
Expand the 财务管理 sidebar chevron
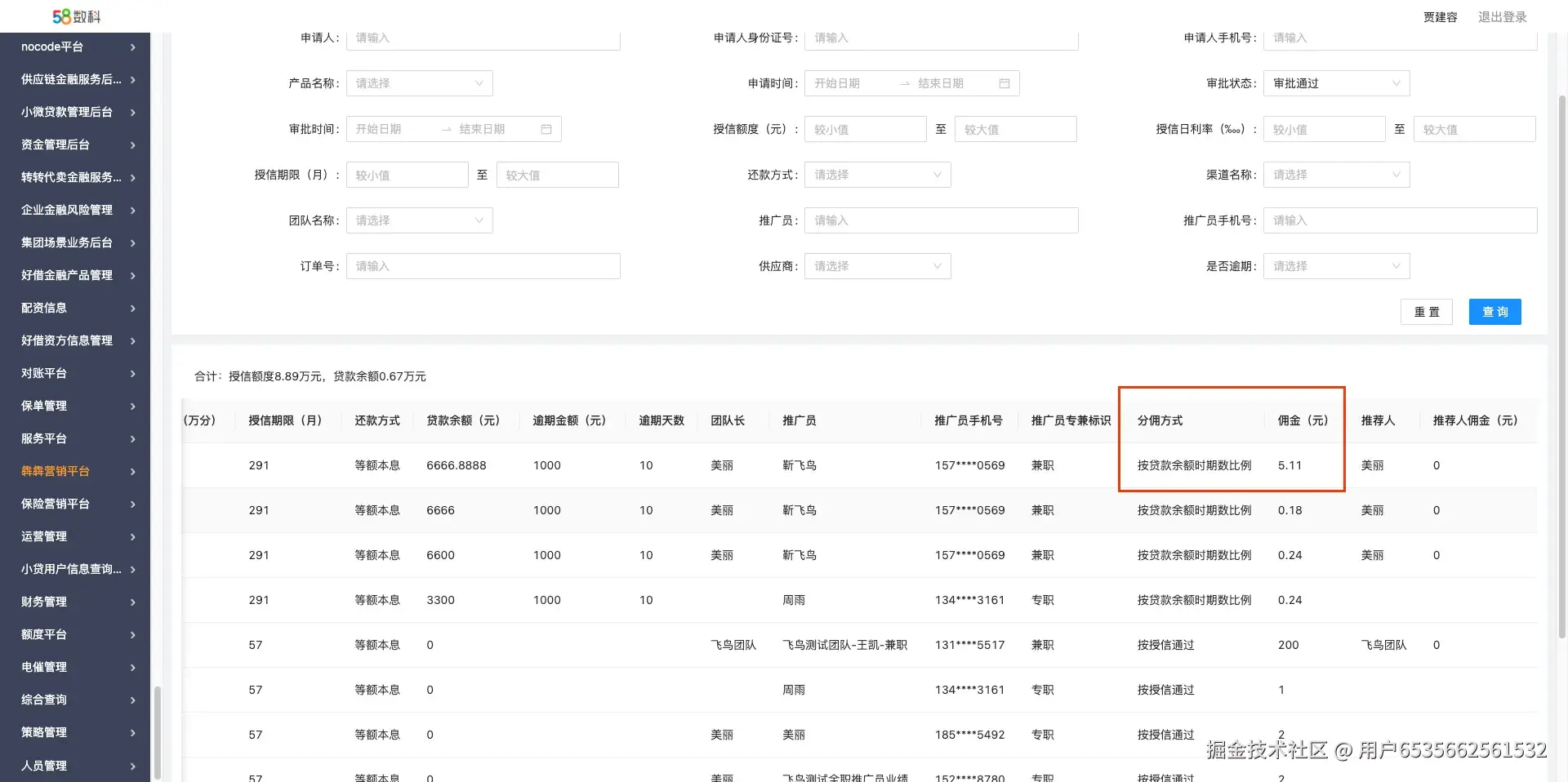click(133, 602)
